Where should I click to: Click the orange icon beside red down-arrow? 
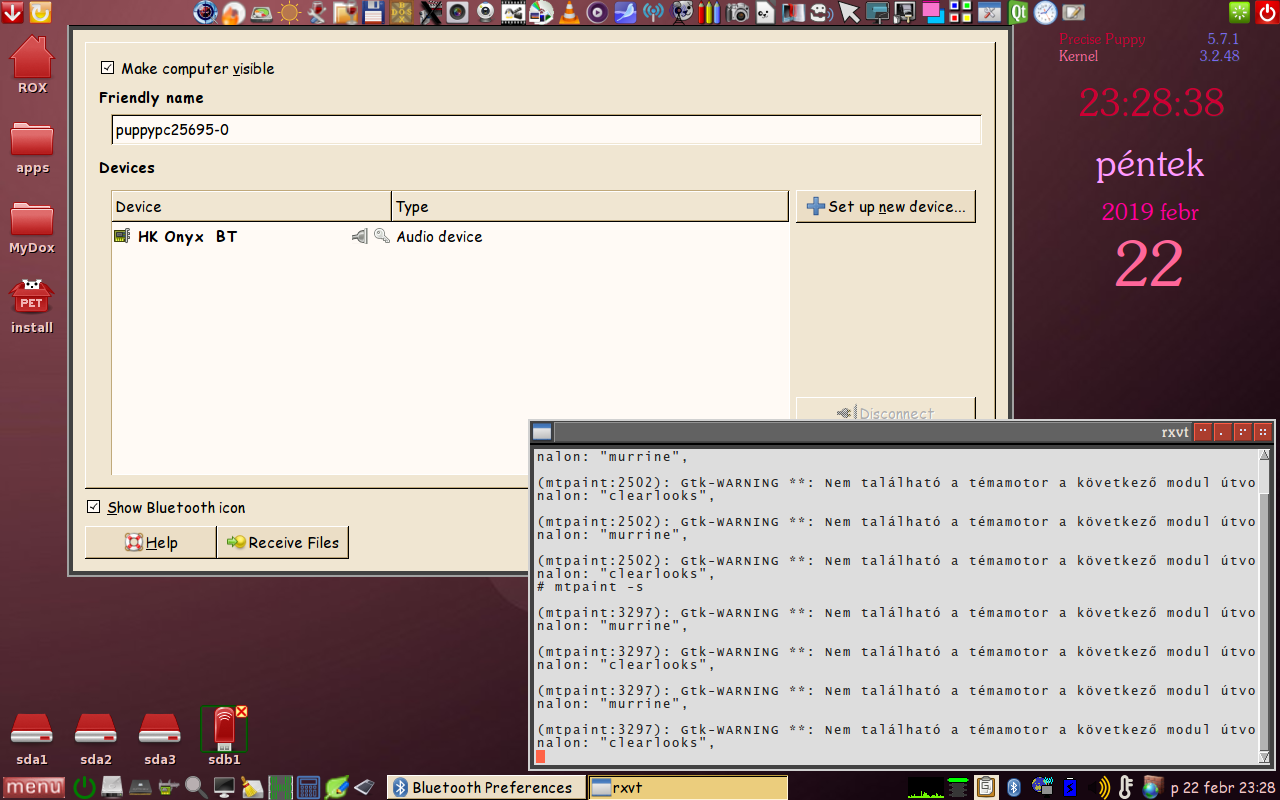point(40,12)
